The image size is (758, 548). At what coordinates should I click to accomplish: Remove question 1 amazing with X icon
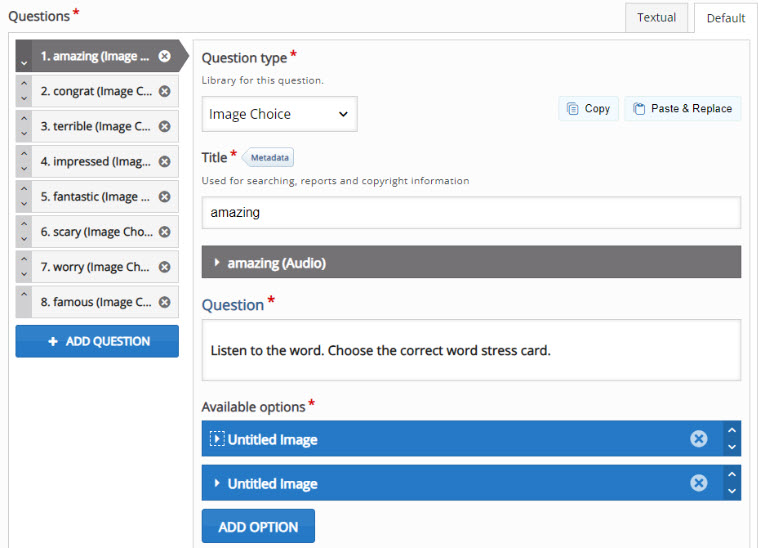164,56
